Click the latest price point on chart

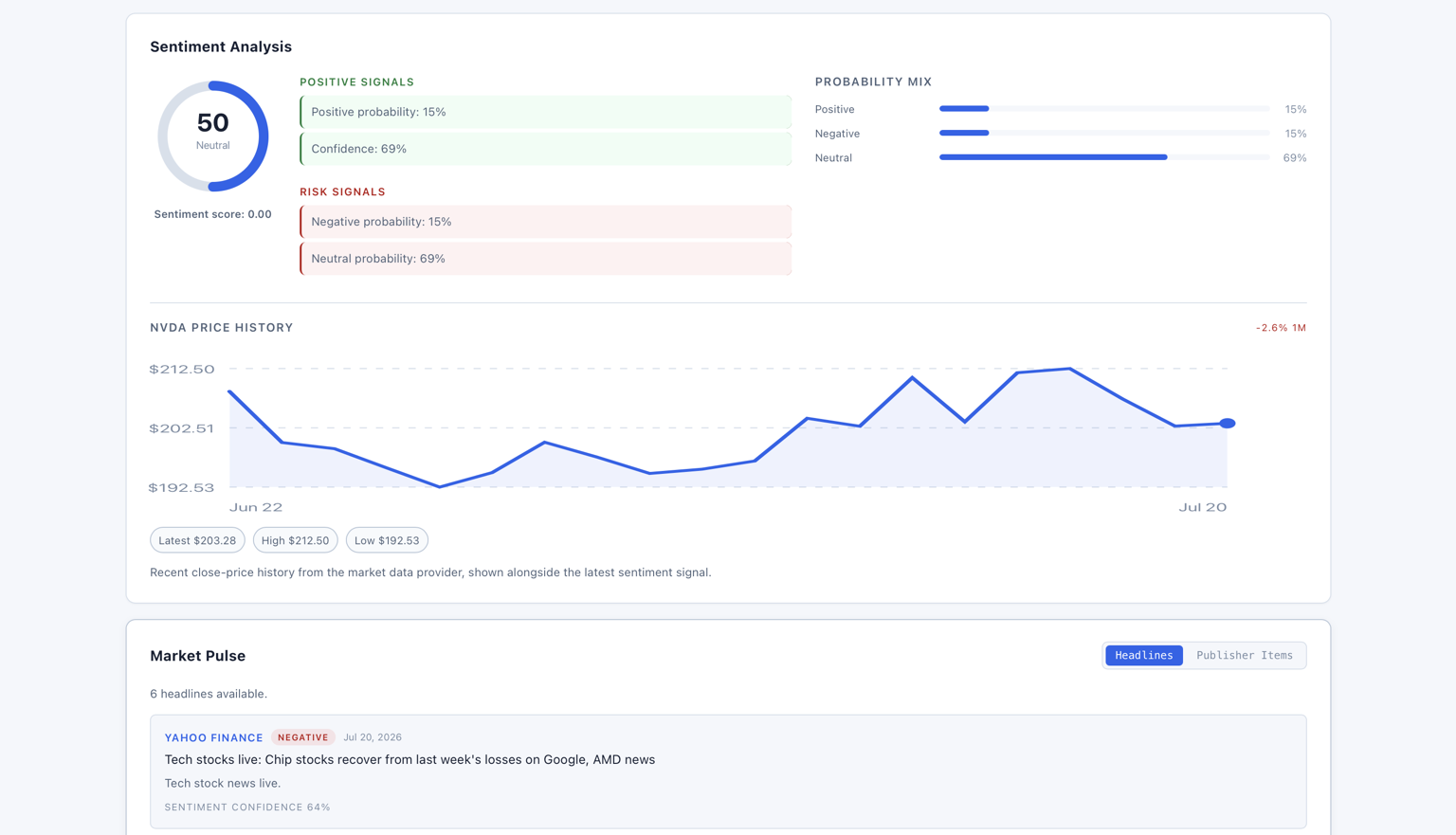[x=1227, y=424]
